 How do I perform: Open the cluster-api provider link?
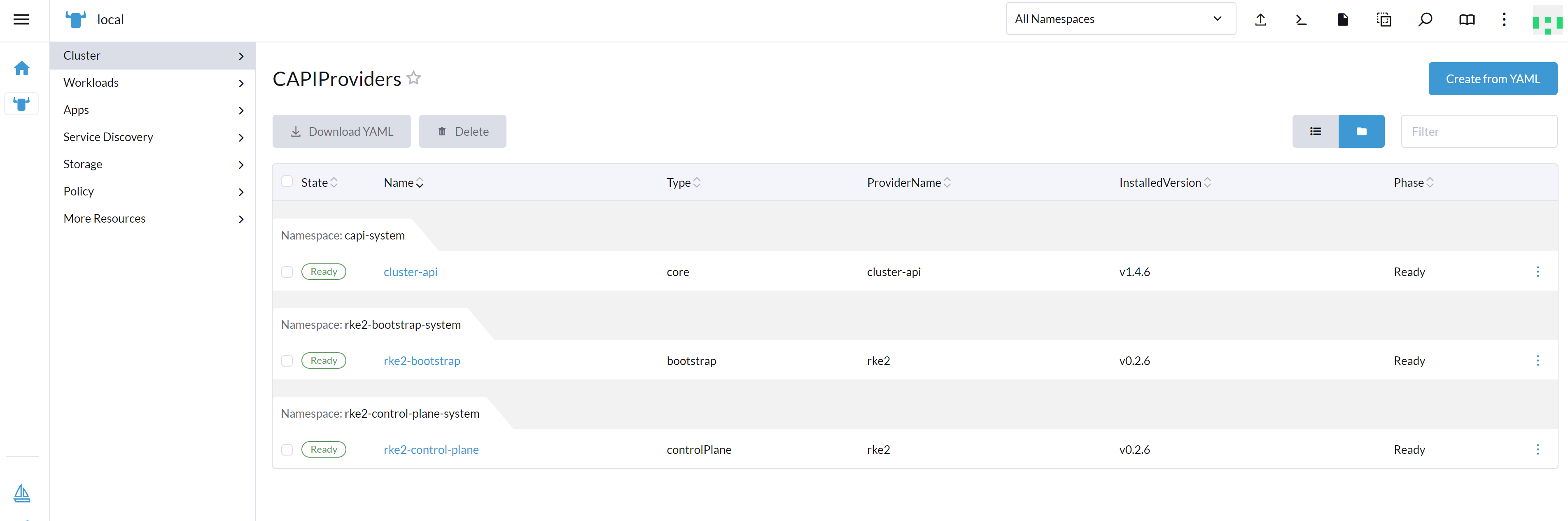(x=410, y=272)
